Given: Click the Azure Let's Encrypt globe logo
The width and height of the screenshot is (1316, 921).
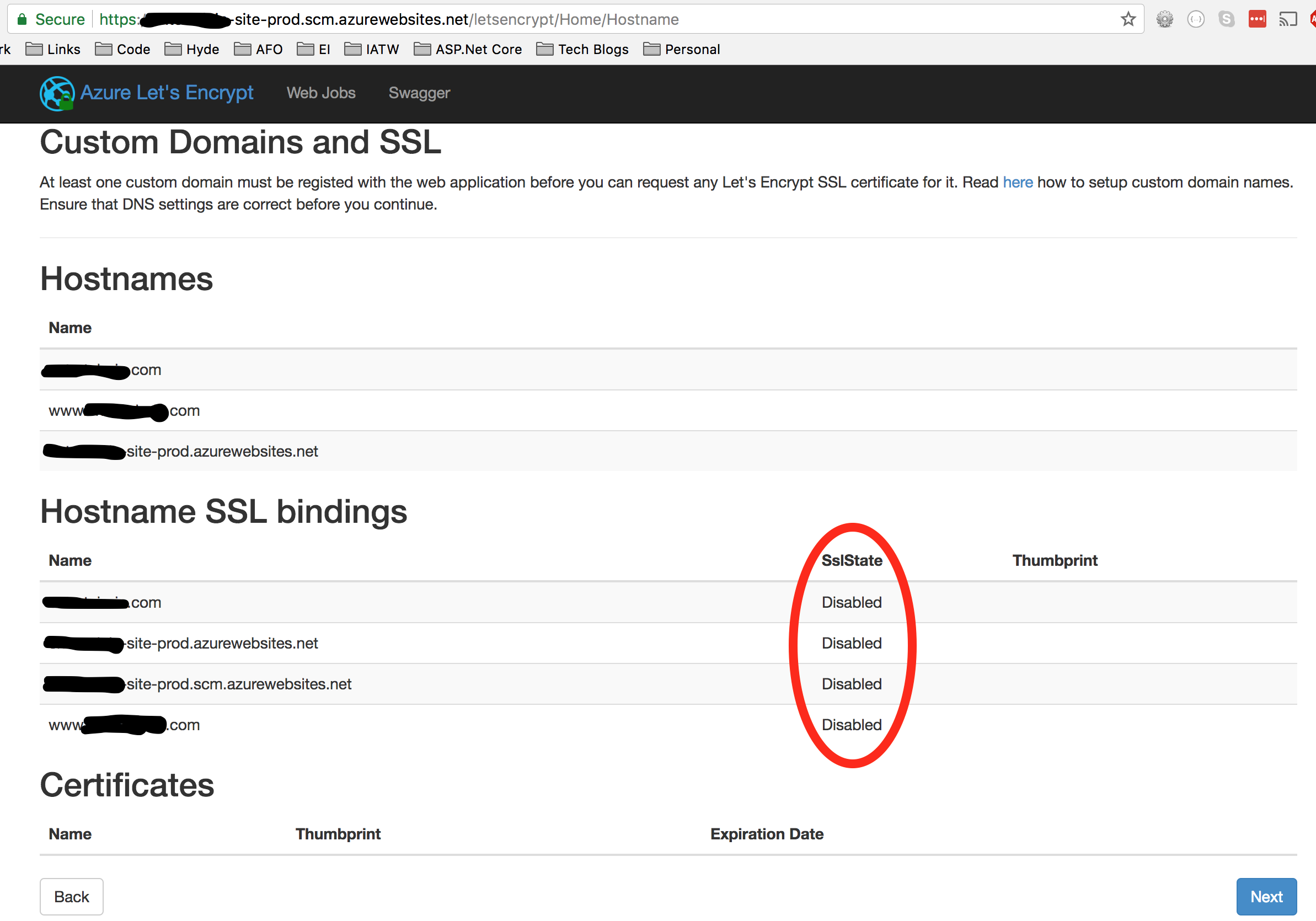Looking at the screenshot, I should tap(57, 93).
